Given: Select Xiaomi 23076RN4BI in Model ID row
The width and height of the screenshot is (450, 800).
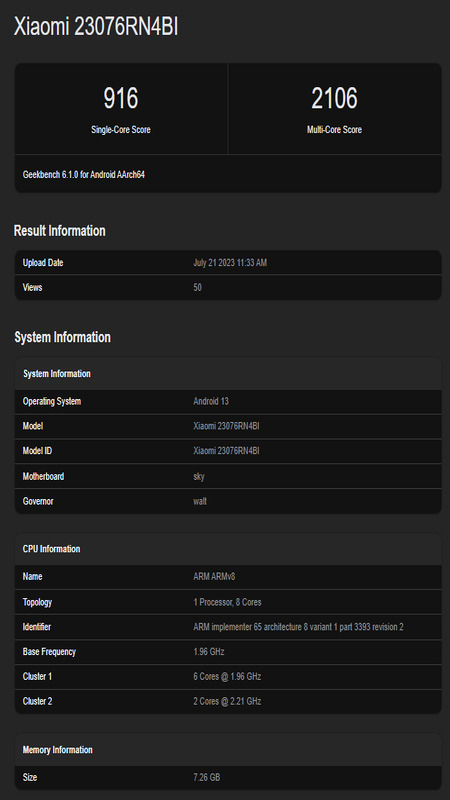Looking at the screenshot, I should (226, 451).
